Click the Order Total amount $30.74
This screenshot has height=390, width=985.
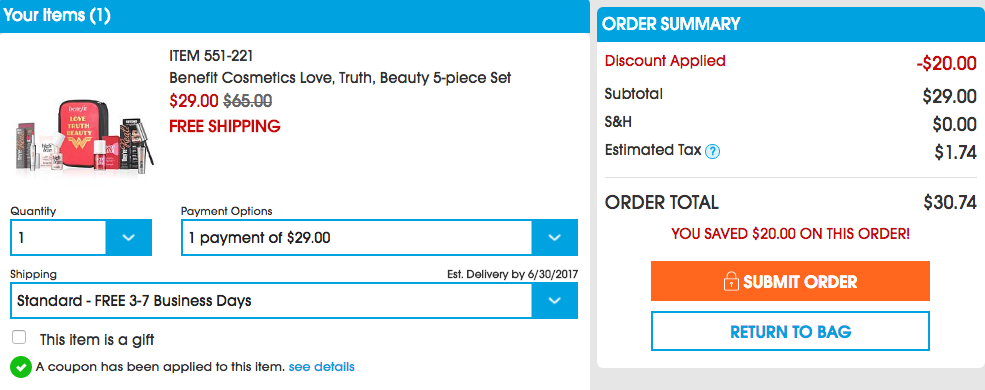coord(950,202)
